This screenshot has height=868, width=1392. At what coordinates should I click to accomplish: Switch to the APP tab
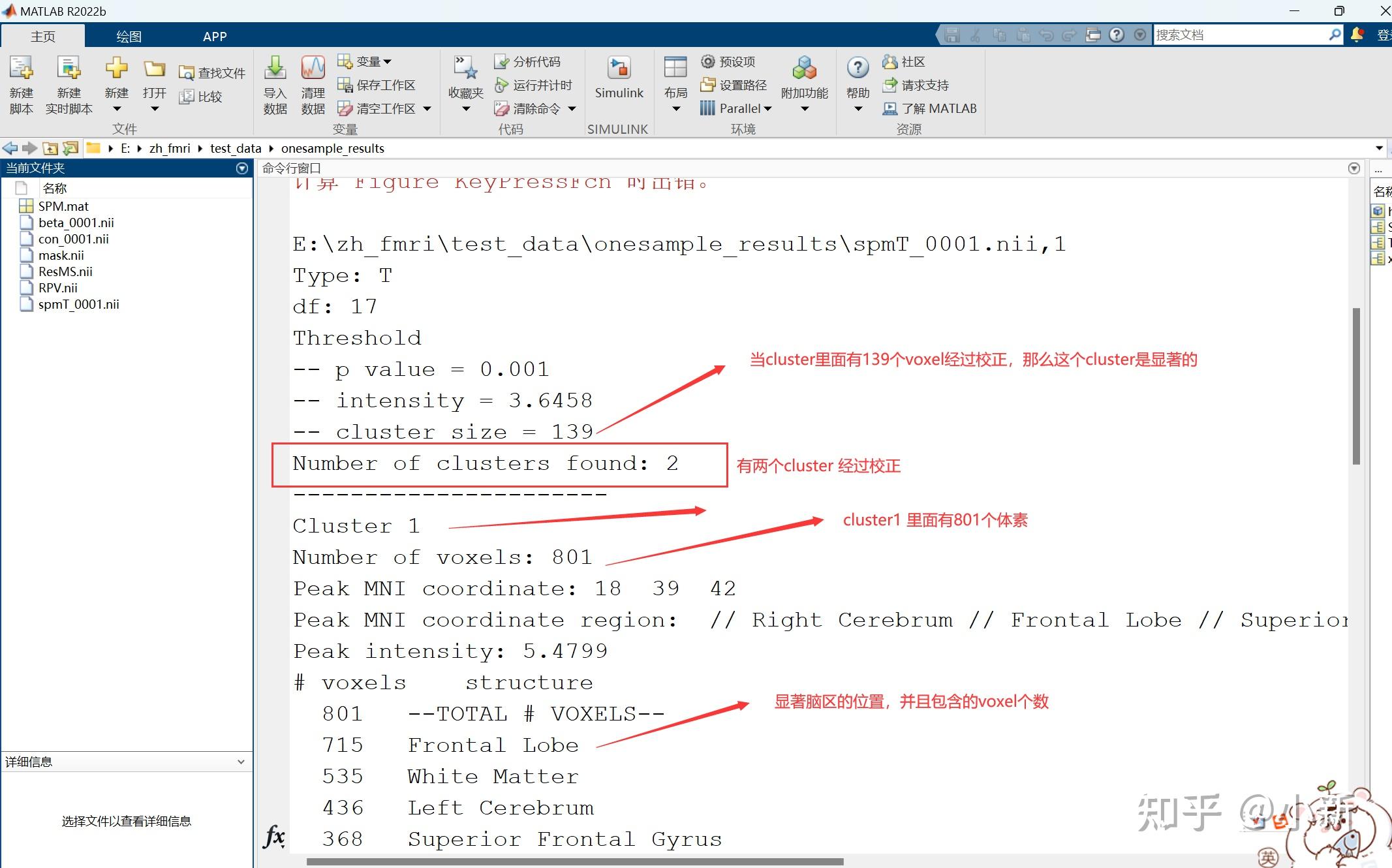[x=215, y=37]
